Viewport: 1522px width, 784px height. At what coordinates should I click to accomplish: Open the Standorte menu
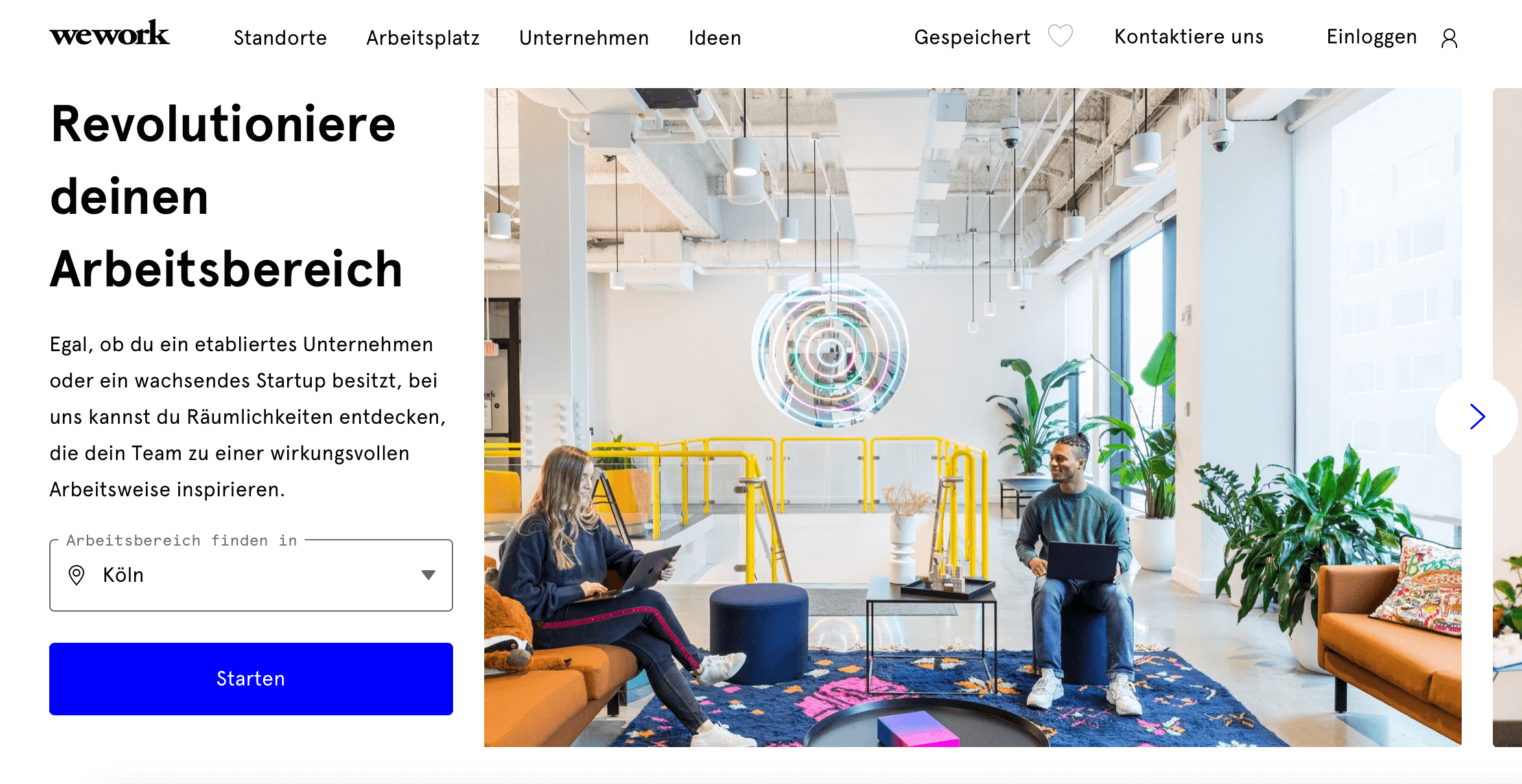tap(280, 38)
